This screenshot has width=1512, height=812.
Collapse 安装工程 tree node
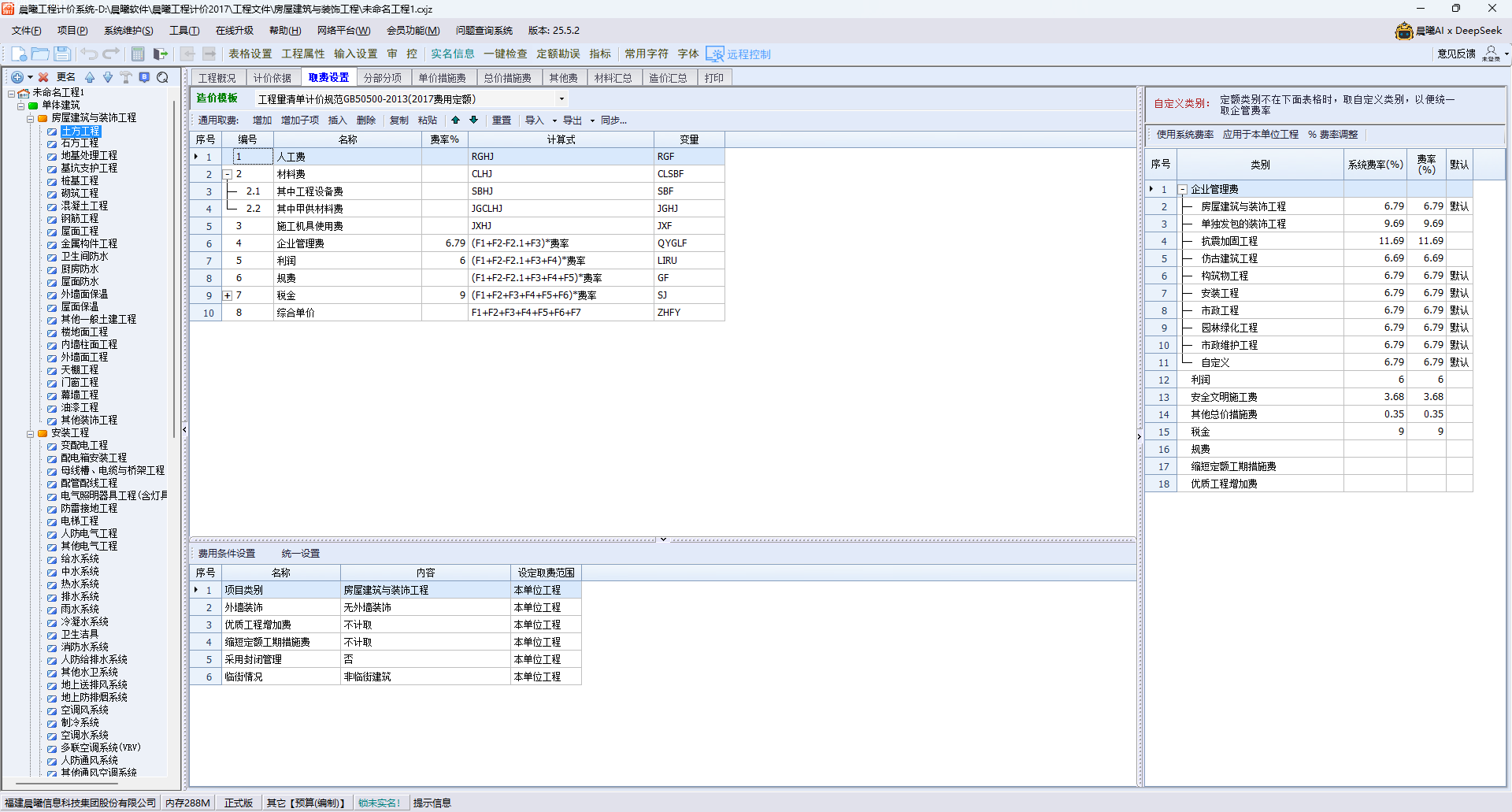[x=31, y=433]
